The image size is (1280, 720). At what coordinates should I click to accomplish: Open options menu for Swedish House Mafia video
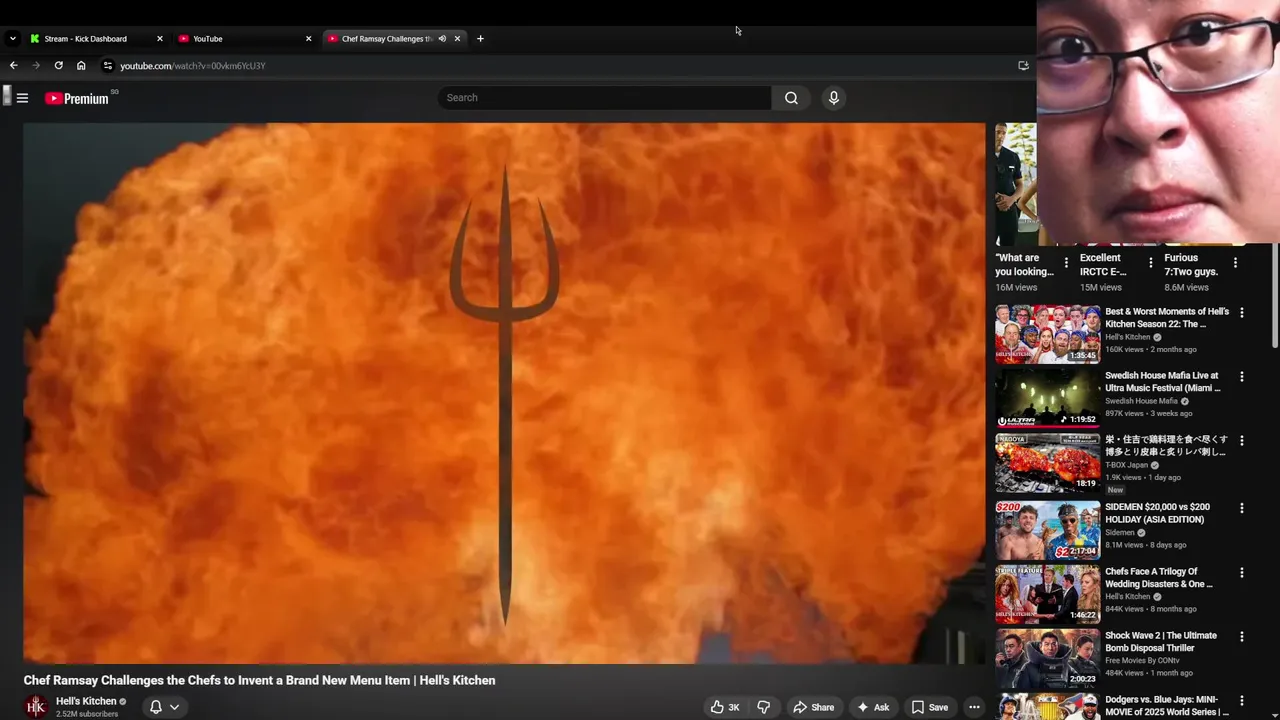tap(1242, 377)
